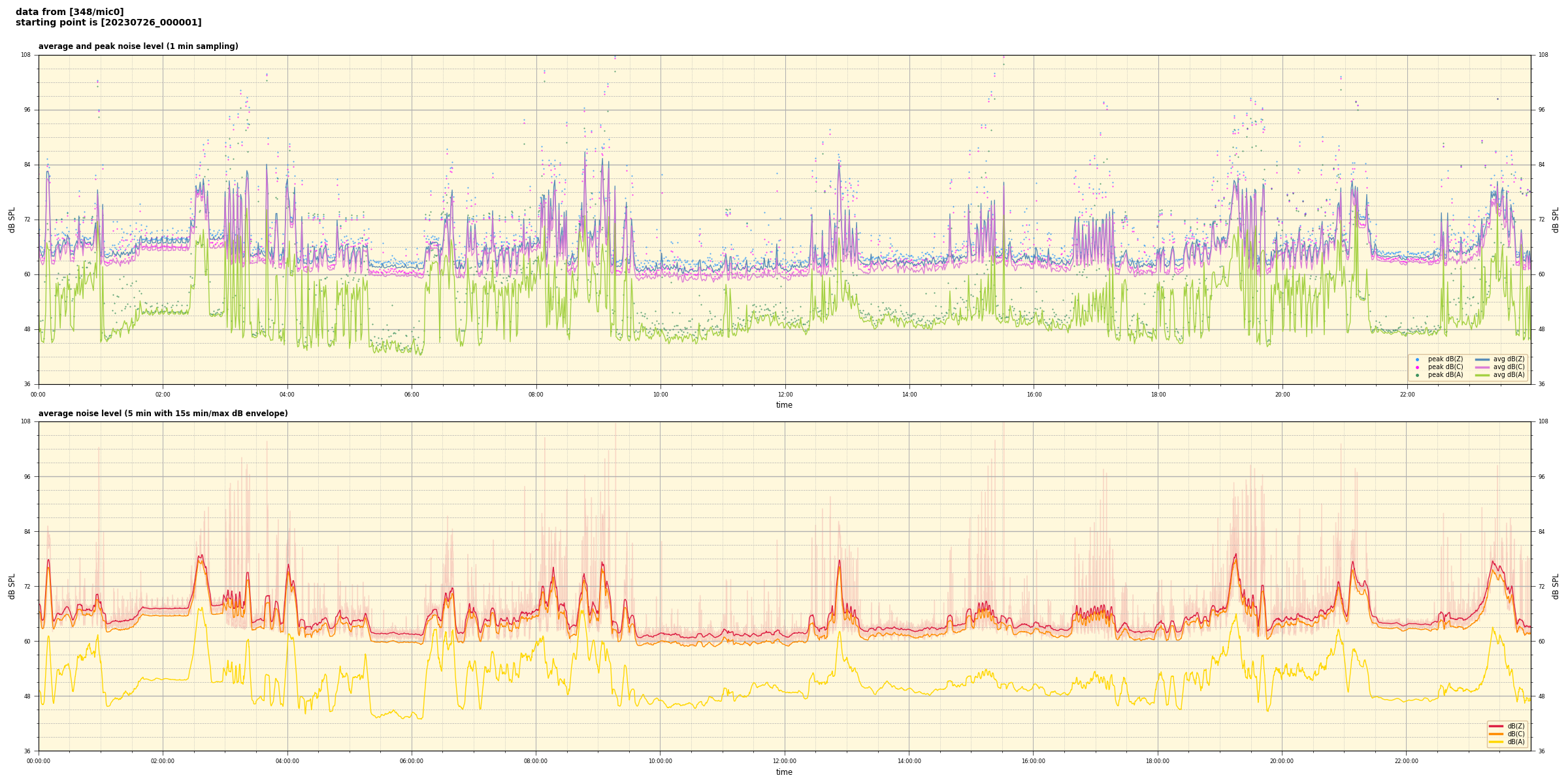Viewport: 1568px width, 784px height.
Task: Click the starting point 20230726_000001 text
Action: coord(108,23)
